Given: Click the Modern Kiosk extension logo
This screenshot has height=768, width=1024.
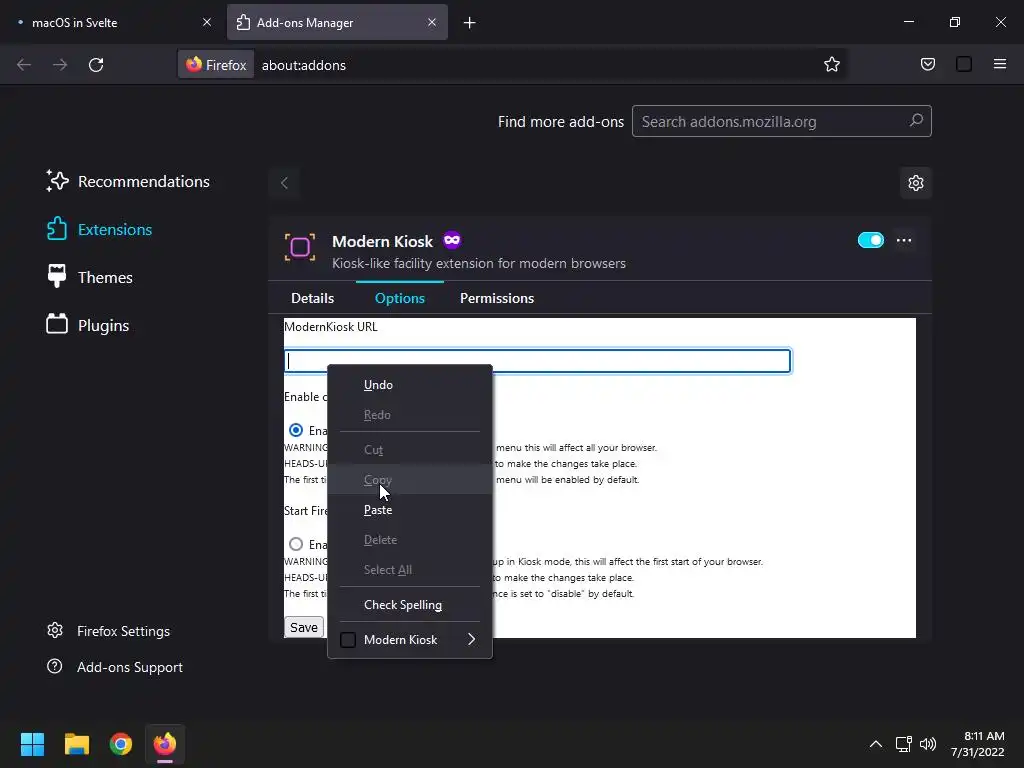Looking at the screenshot, I should click(x=300, y=248).
